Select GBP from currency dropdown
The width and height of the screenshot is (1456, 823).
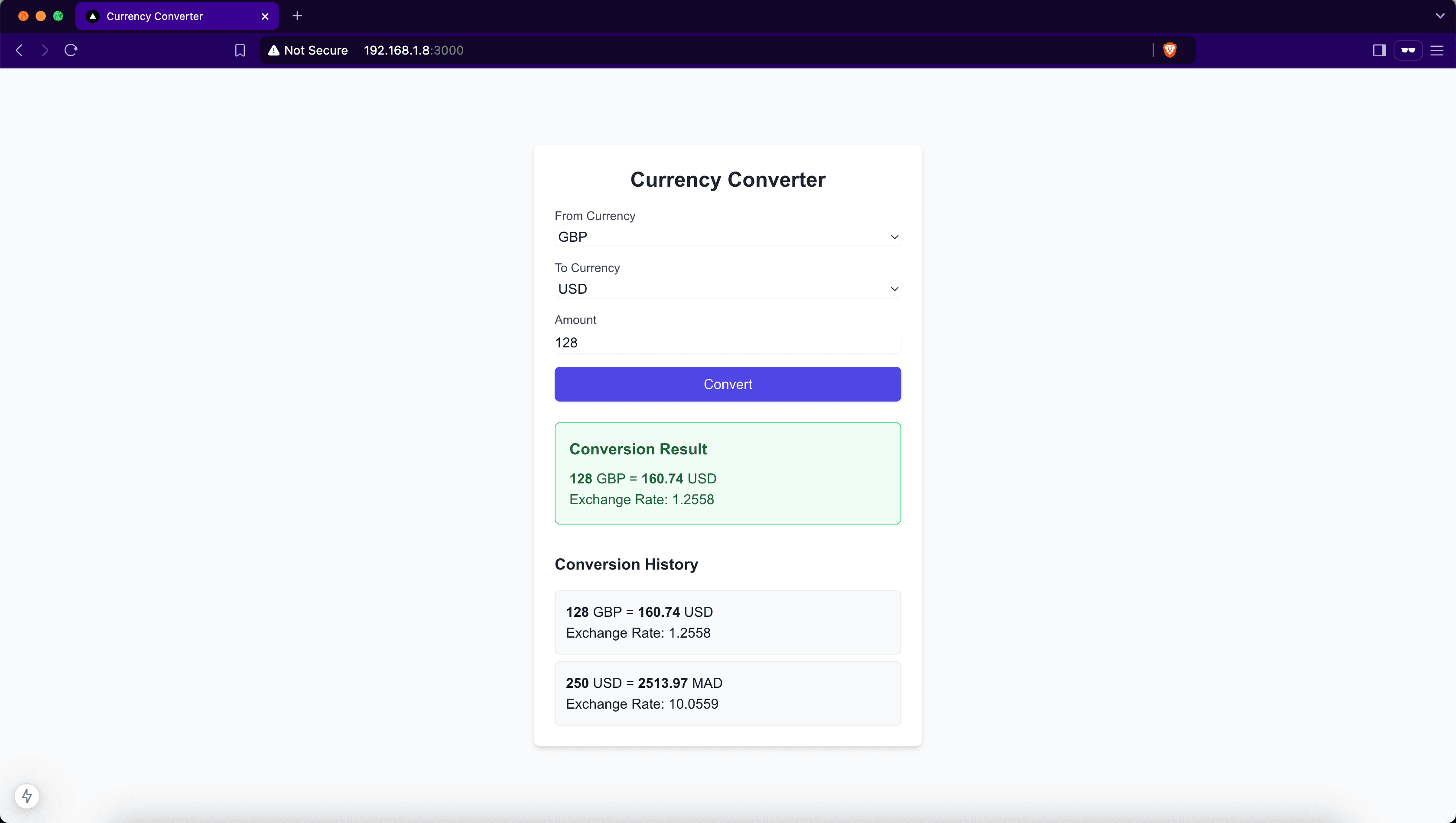pos(727,236)
